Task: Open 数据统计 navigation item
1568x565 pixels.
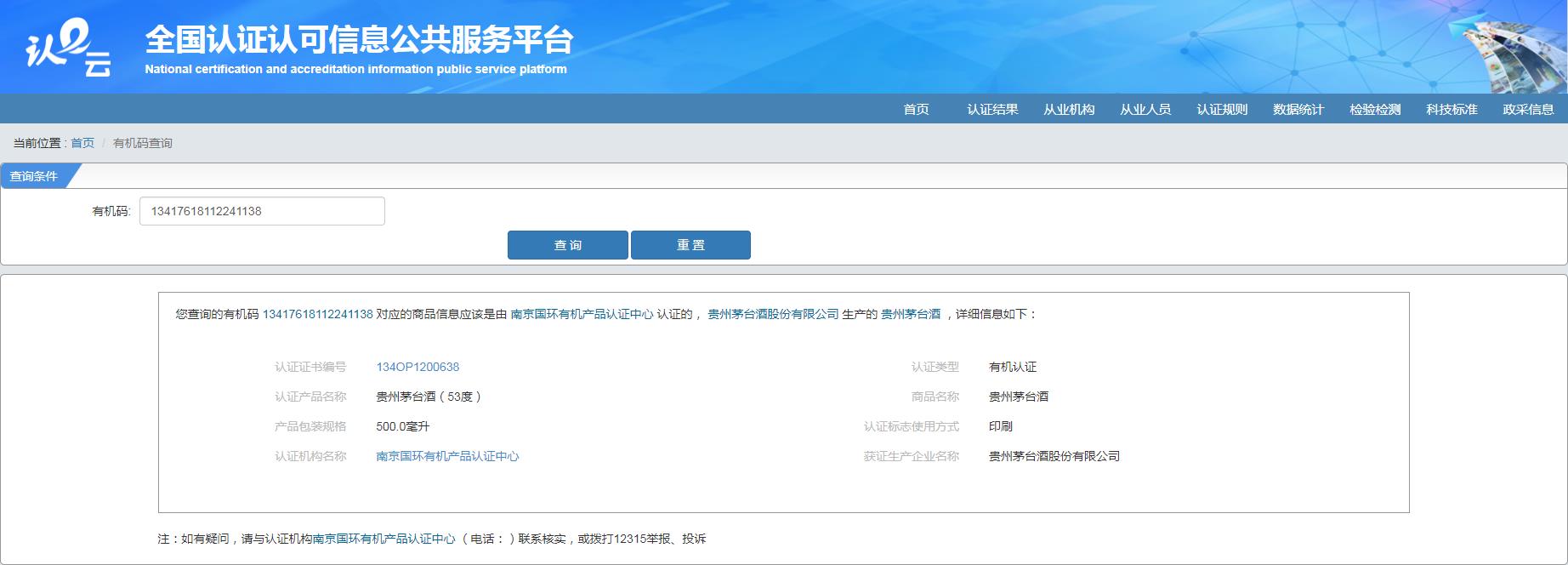Action: pyautogui.click(x=1298, y=109)
